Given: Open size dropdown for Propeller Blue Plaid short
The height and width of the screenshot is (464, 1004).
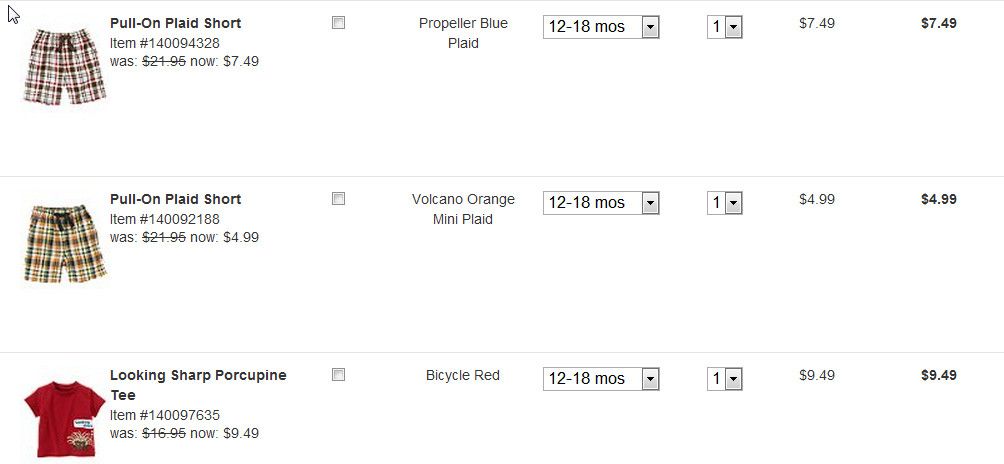Looking at the screenshot, I should point(601,27).
